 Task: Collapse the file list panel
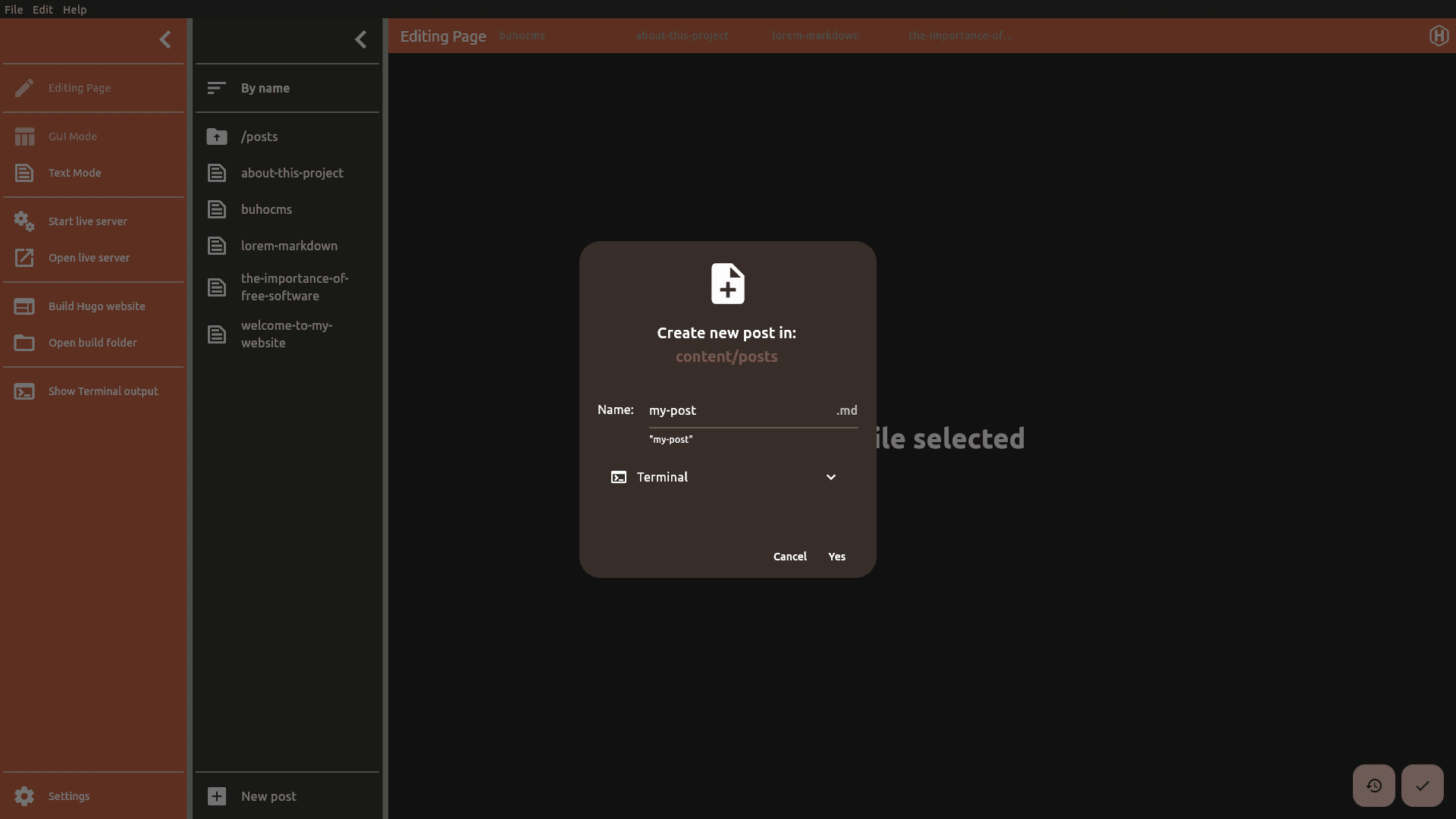361,39
